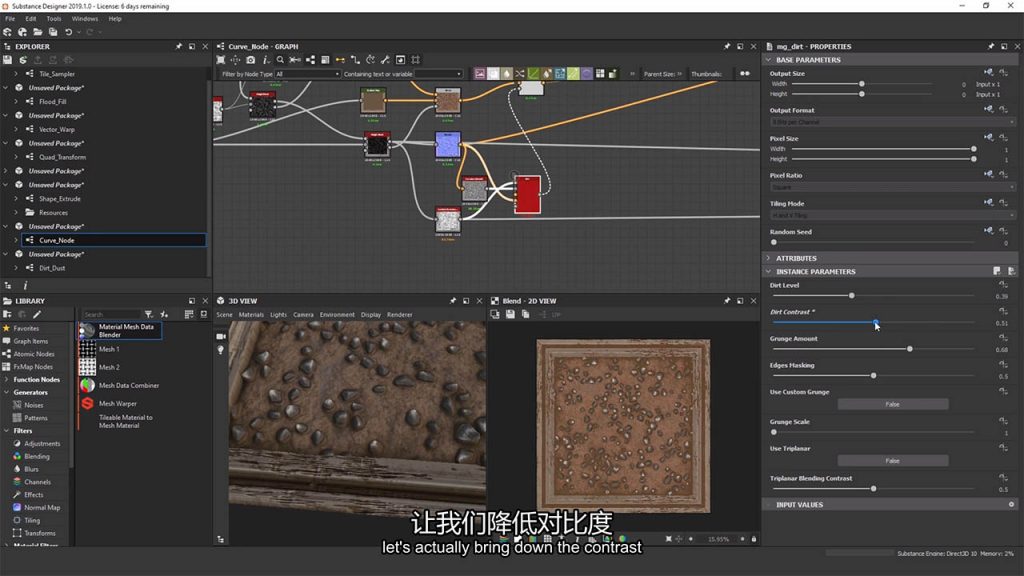Screen dimensions: 1024x576
Task: Click the open package folder icon in main toolbar
Action: pos(37,31)
